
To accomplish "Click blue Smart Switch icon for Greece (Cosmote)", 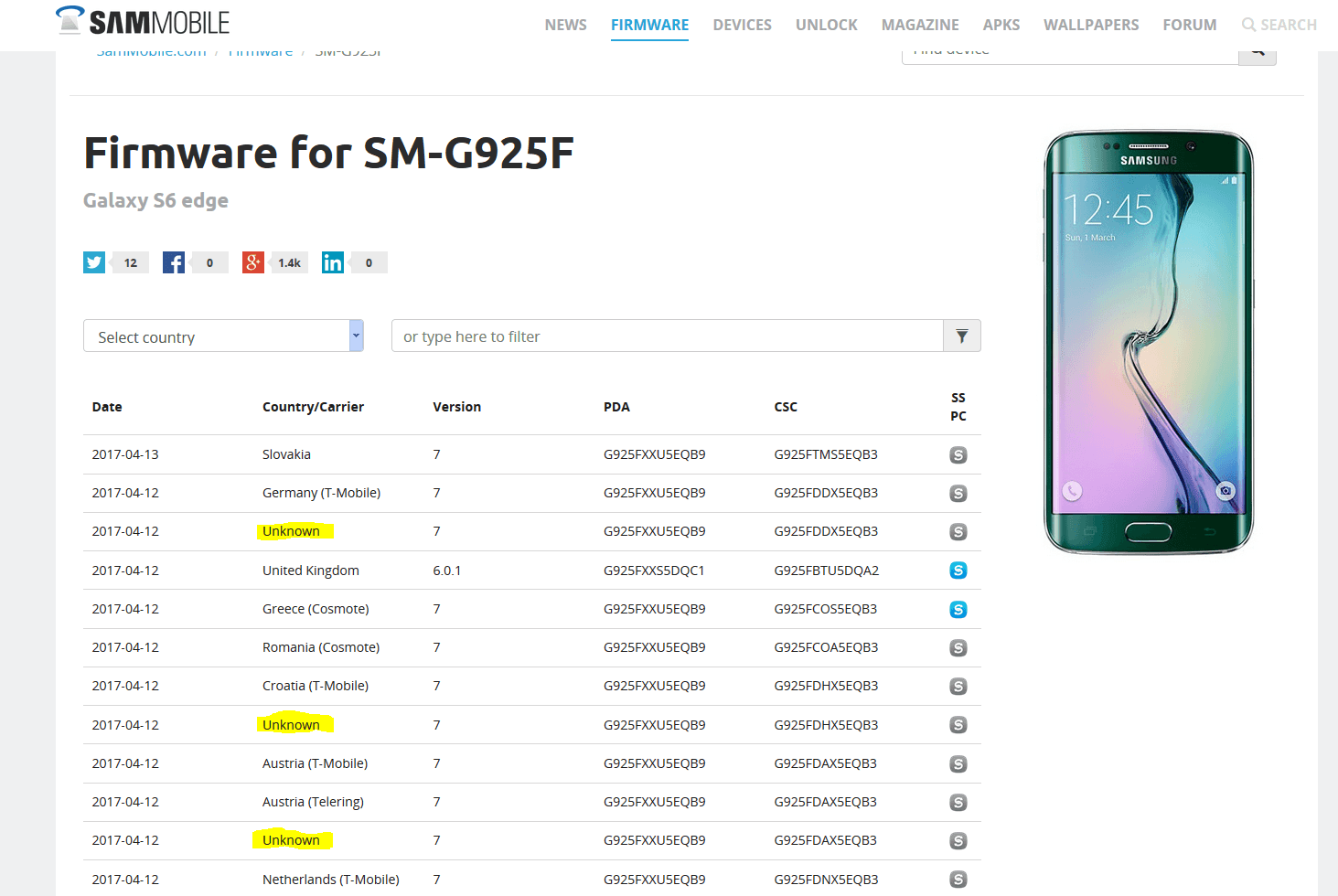I will pos(958,609).
